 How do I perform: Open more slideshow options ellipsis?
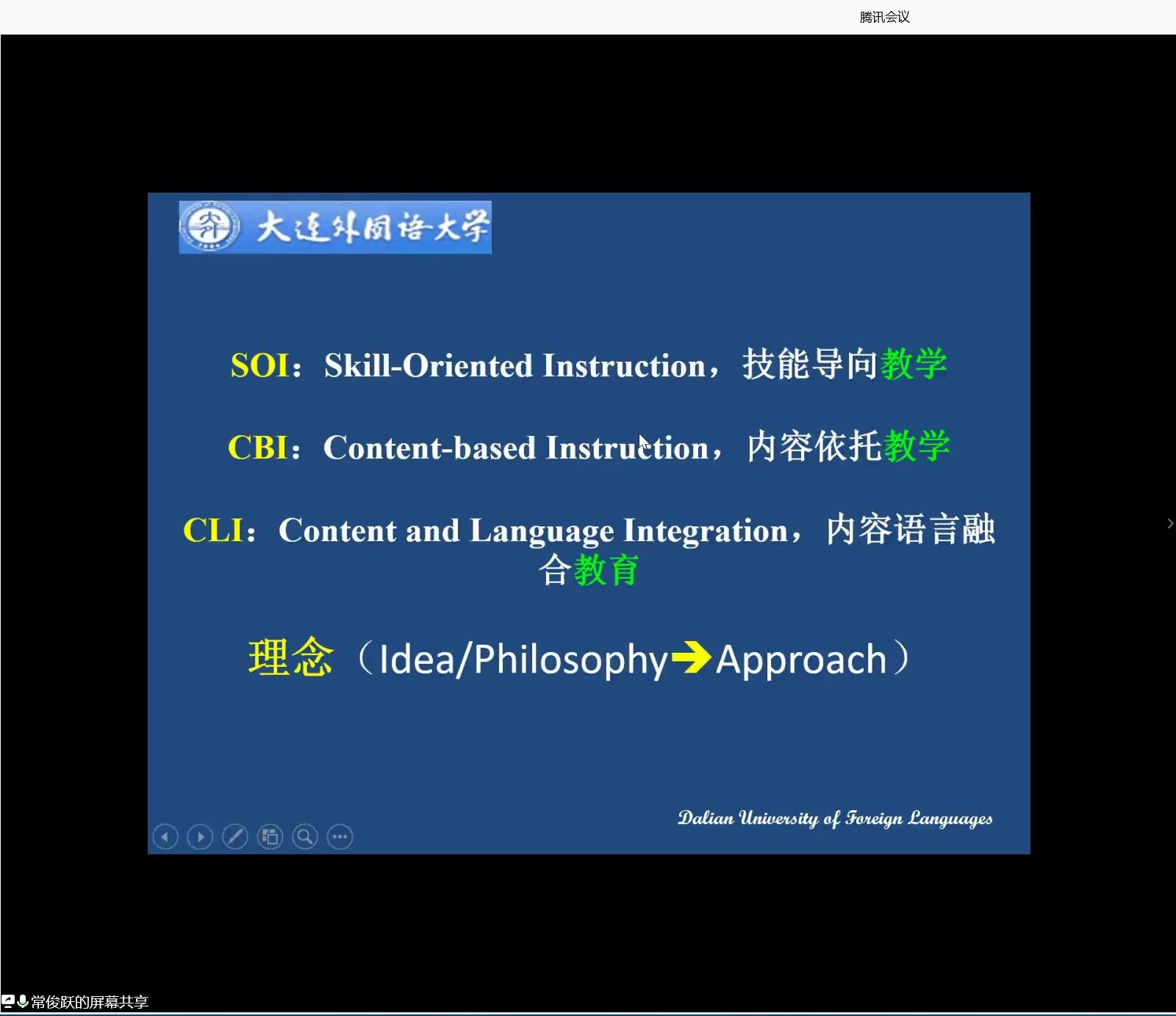click(x=340, y=837)
